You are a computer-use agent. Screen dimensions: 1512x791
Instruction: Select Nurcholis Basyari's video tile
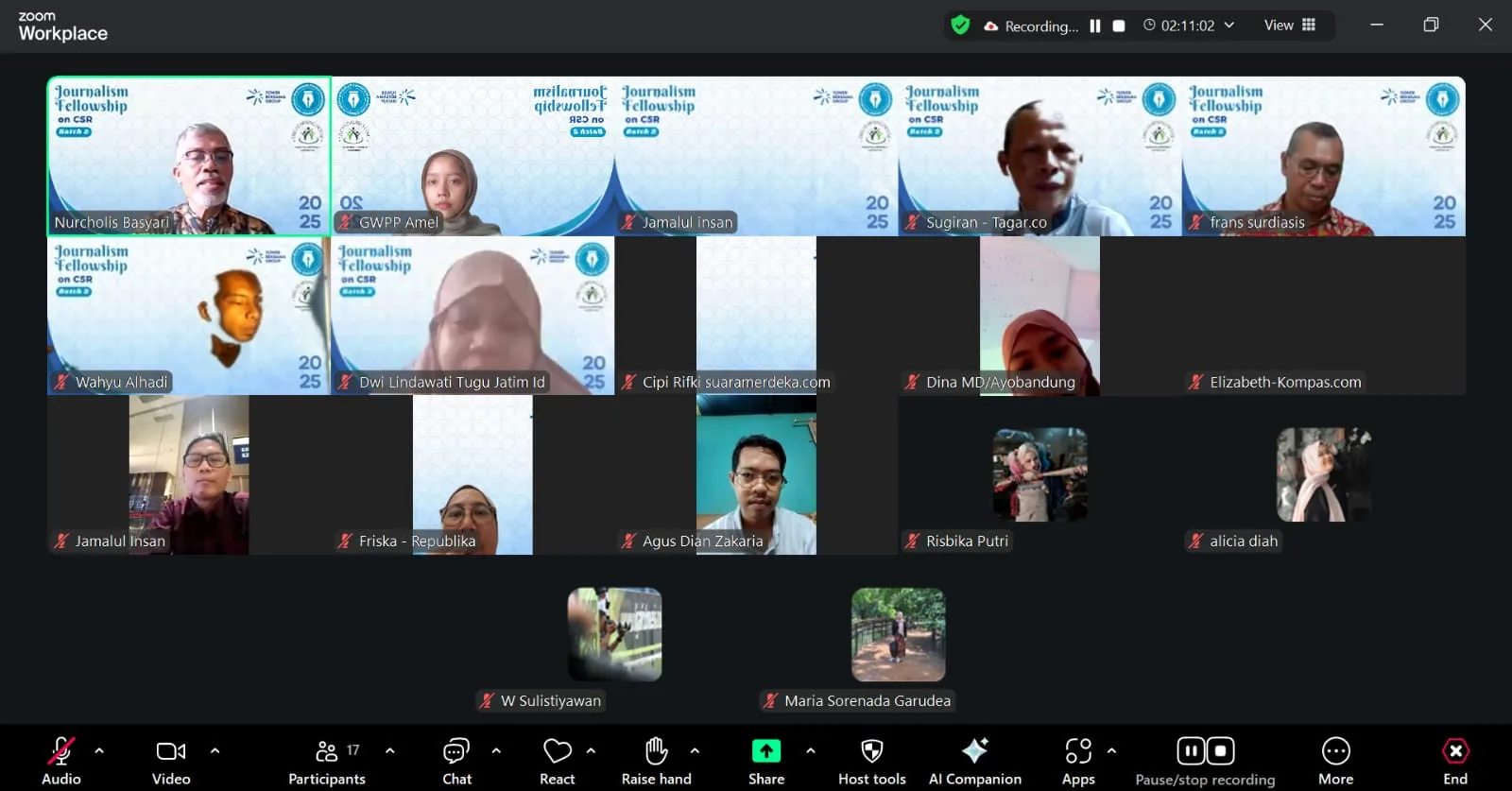(x=189, y=156)
